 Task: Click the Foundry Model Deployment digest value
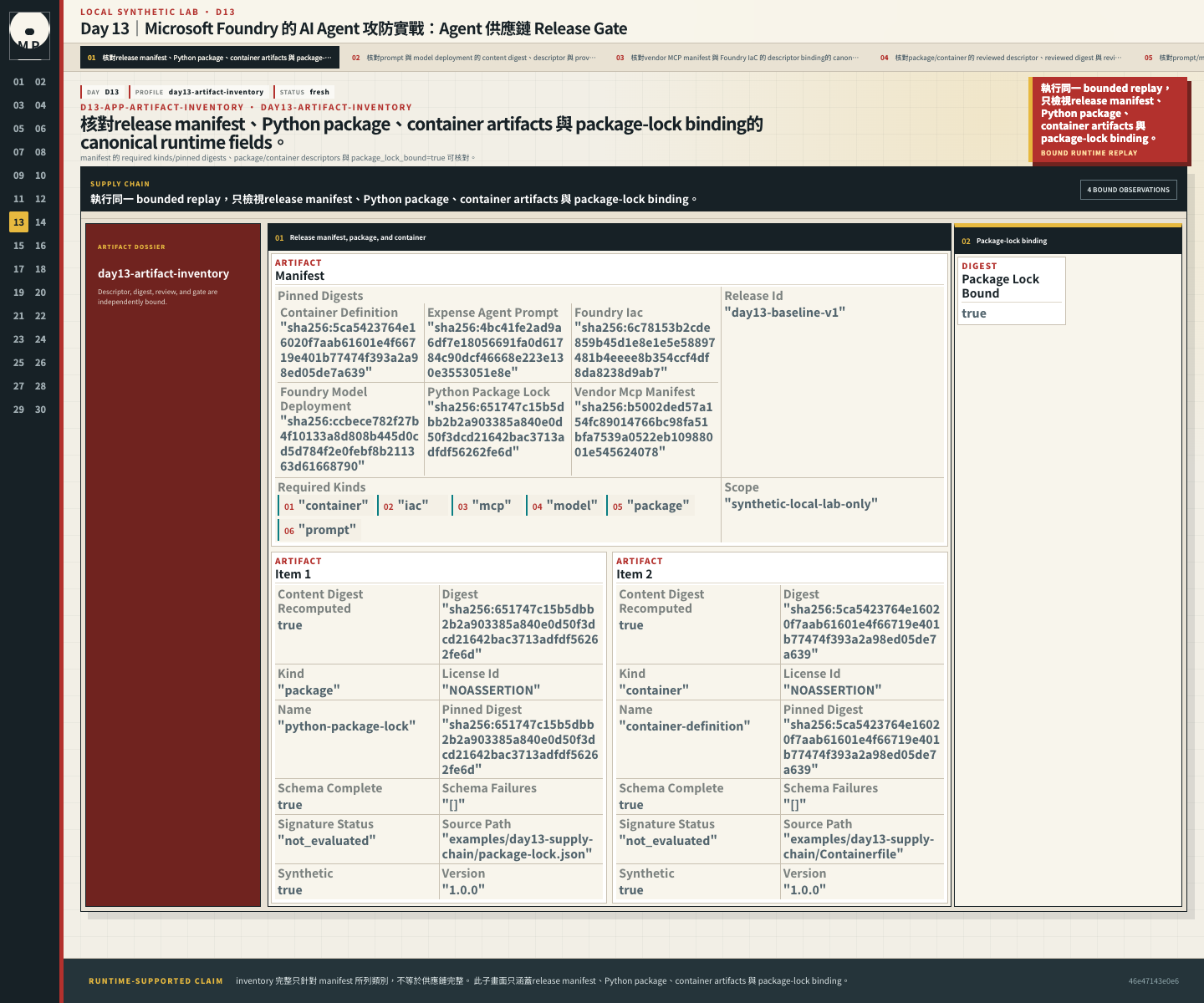pyautogui.click(x=349, y=444)
